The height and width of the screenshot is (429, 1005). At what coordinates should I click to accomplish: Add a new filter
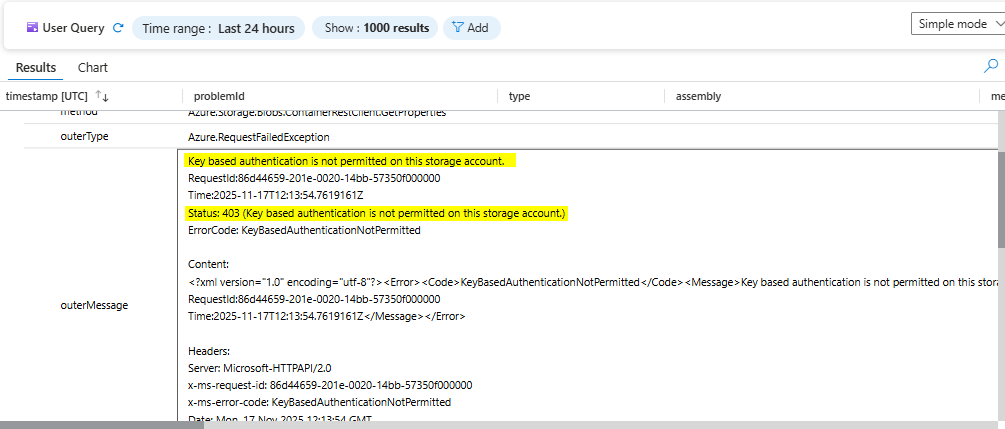click(x=472, y=28)
